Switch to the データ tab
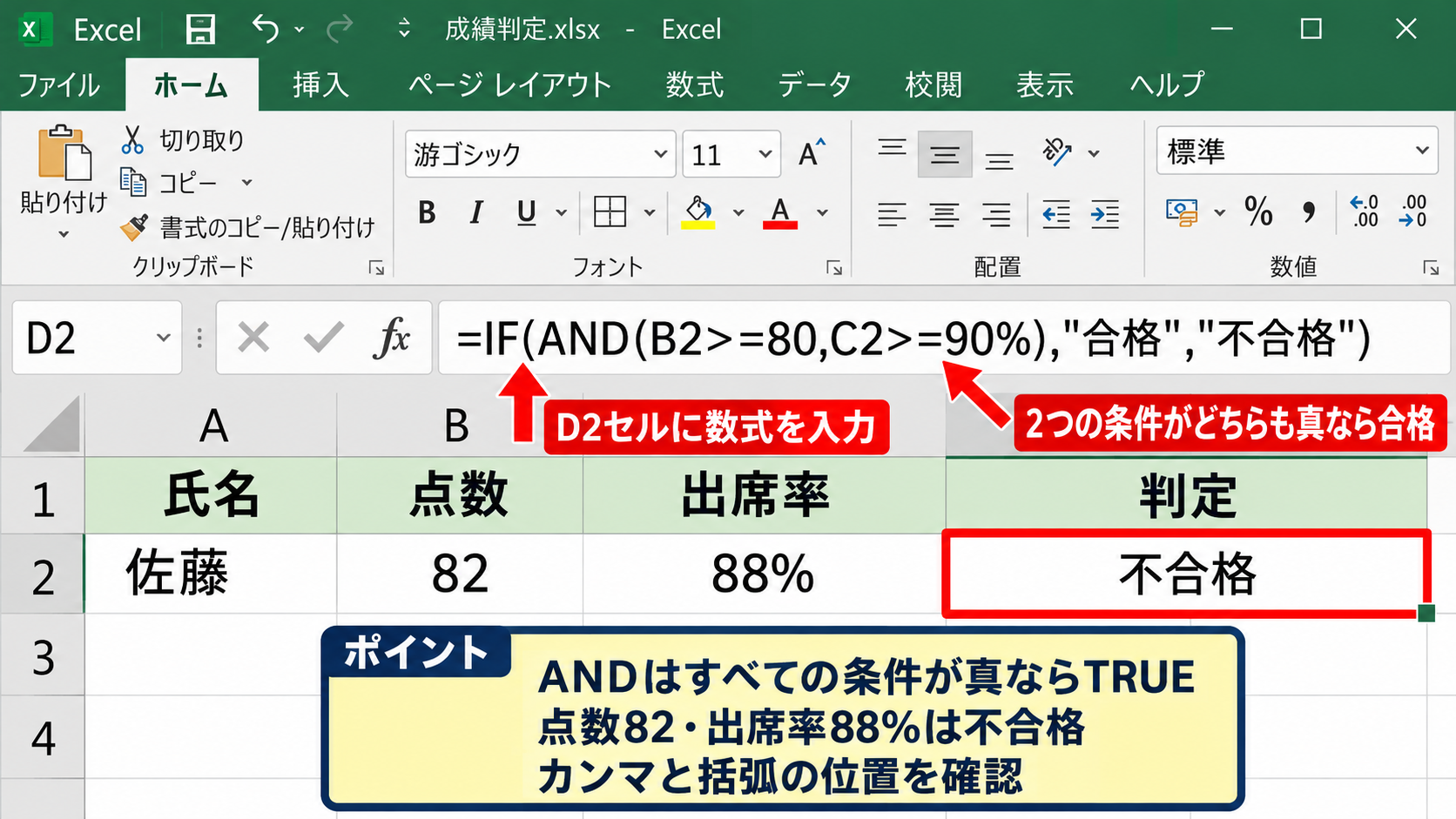The height and width of the screenshot is (819, 1456). point(814,84)
